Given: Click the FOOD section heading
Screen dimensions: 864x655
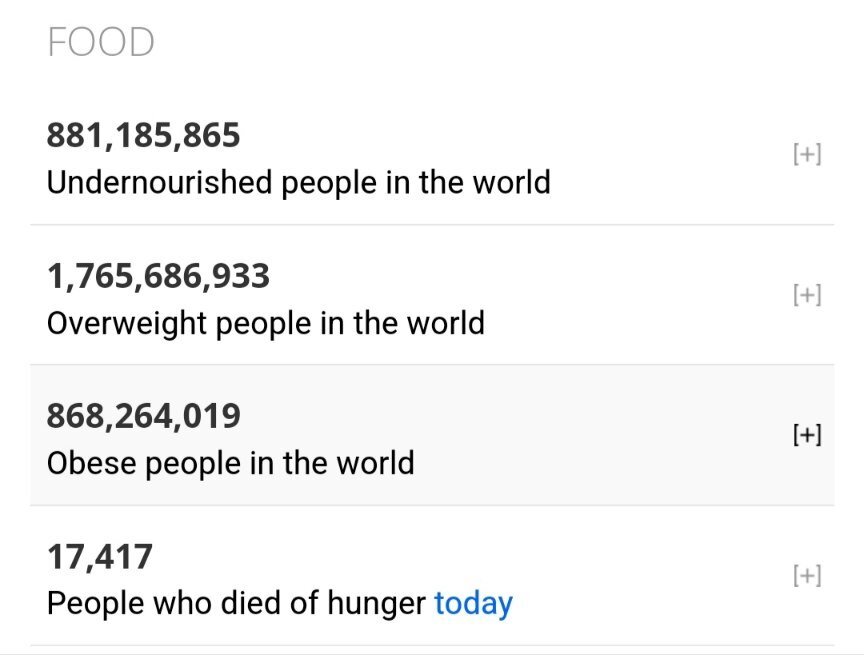Looking at the screenshot, I should 101,42.
